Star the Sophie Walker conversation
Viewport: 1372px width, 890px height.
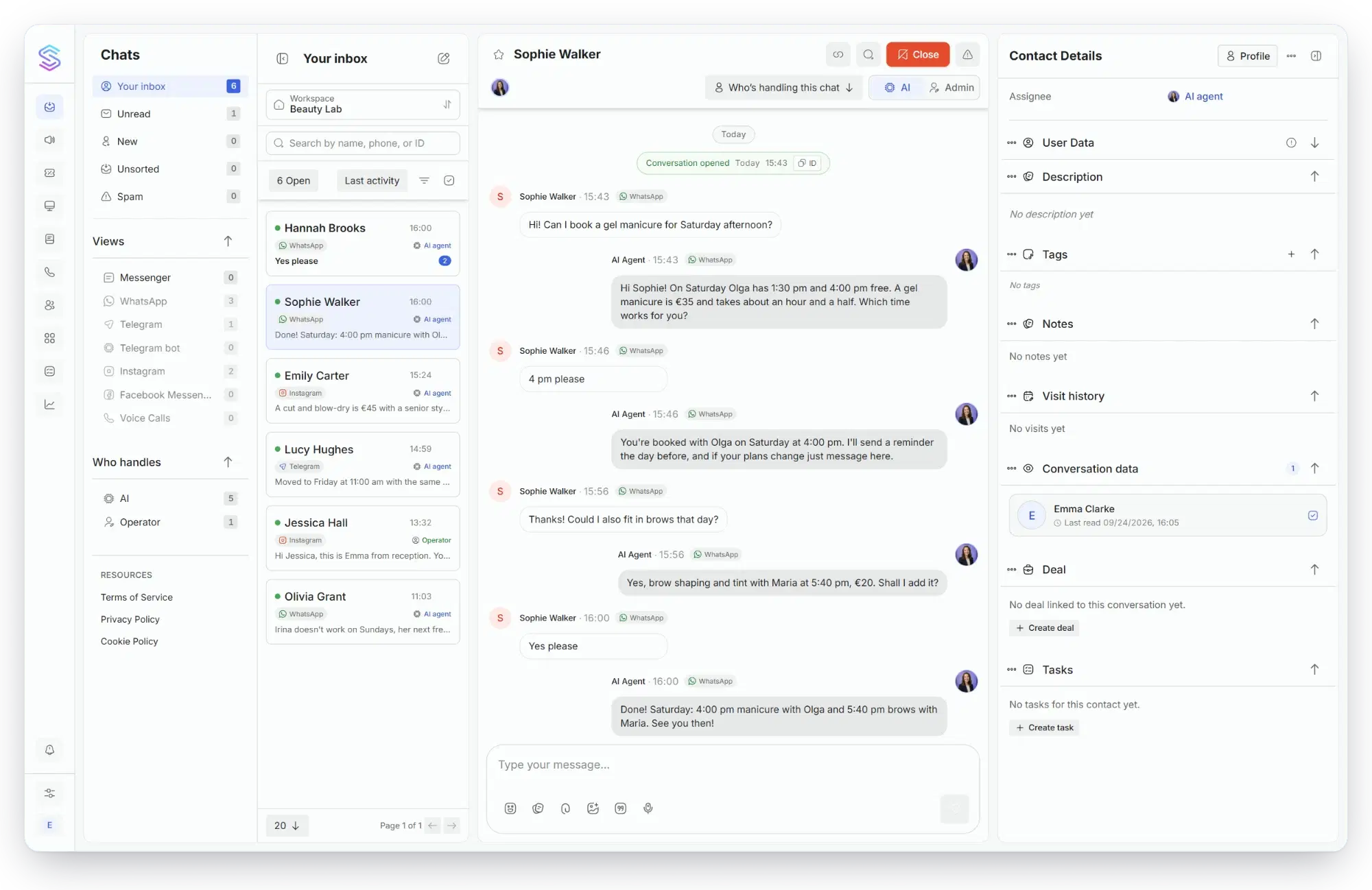(499, 54)
